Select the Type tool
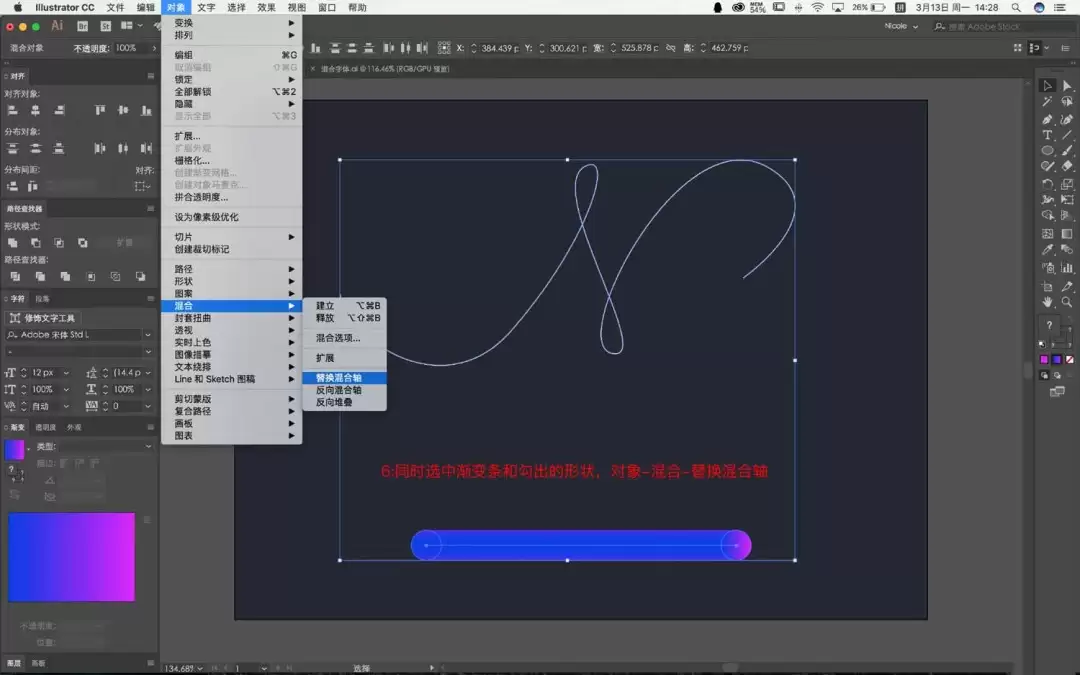 point(1047,135)
